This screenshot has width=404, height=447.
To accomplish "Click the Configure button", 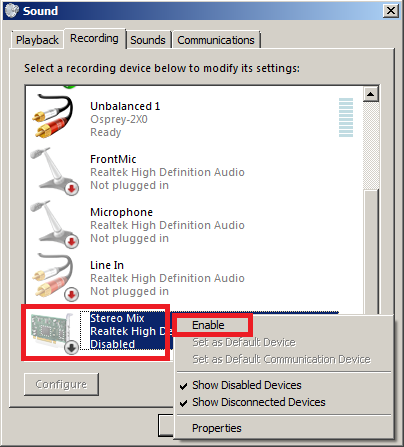I will click(x=61, y=384).
